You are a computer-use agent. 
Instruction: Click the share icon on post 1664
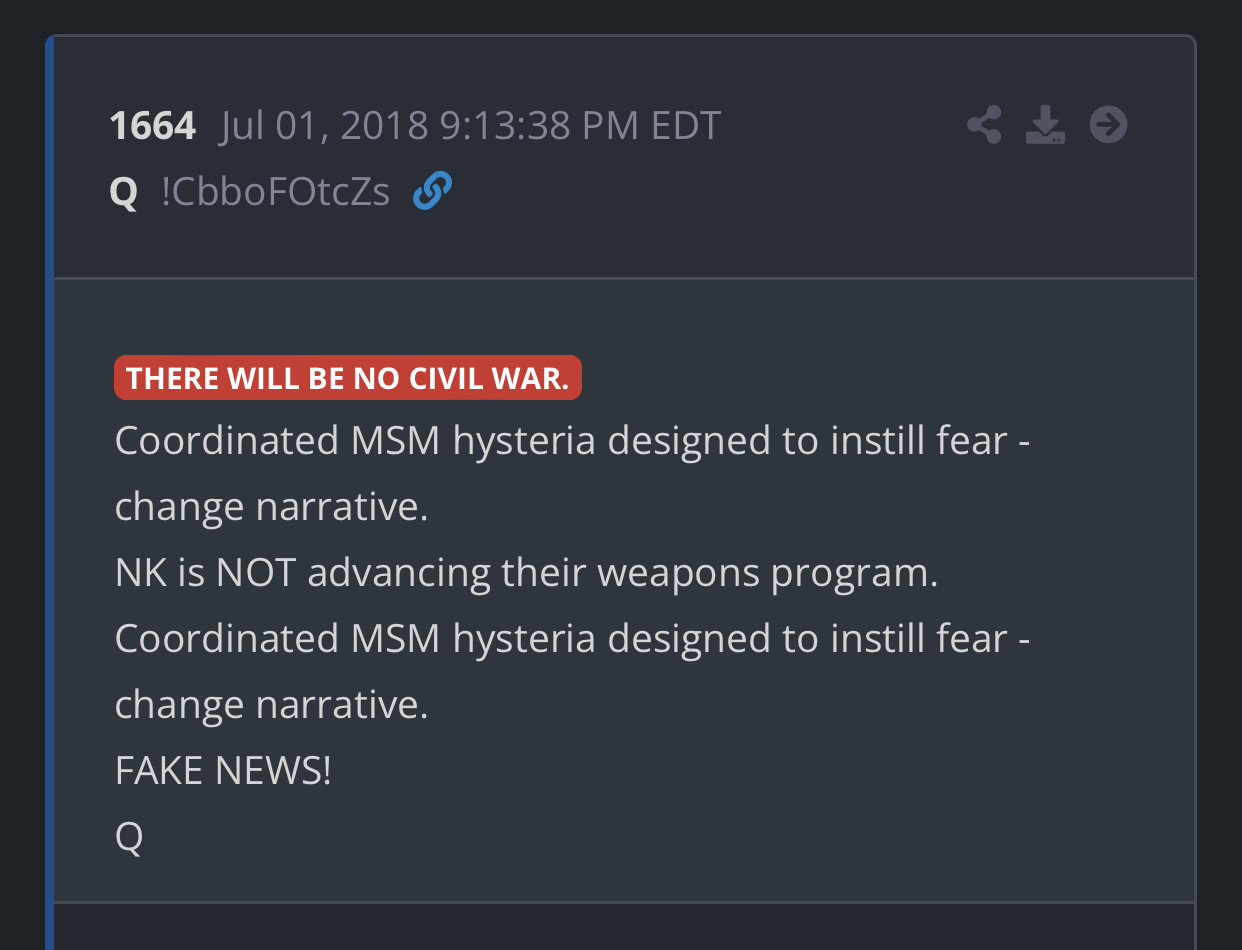pos(984,126)
